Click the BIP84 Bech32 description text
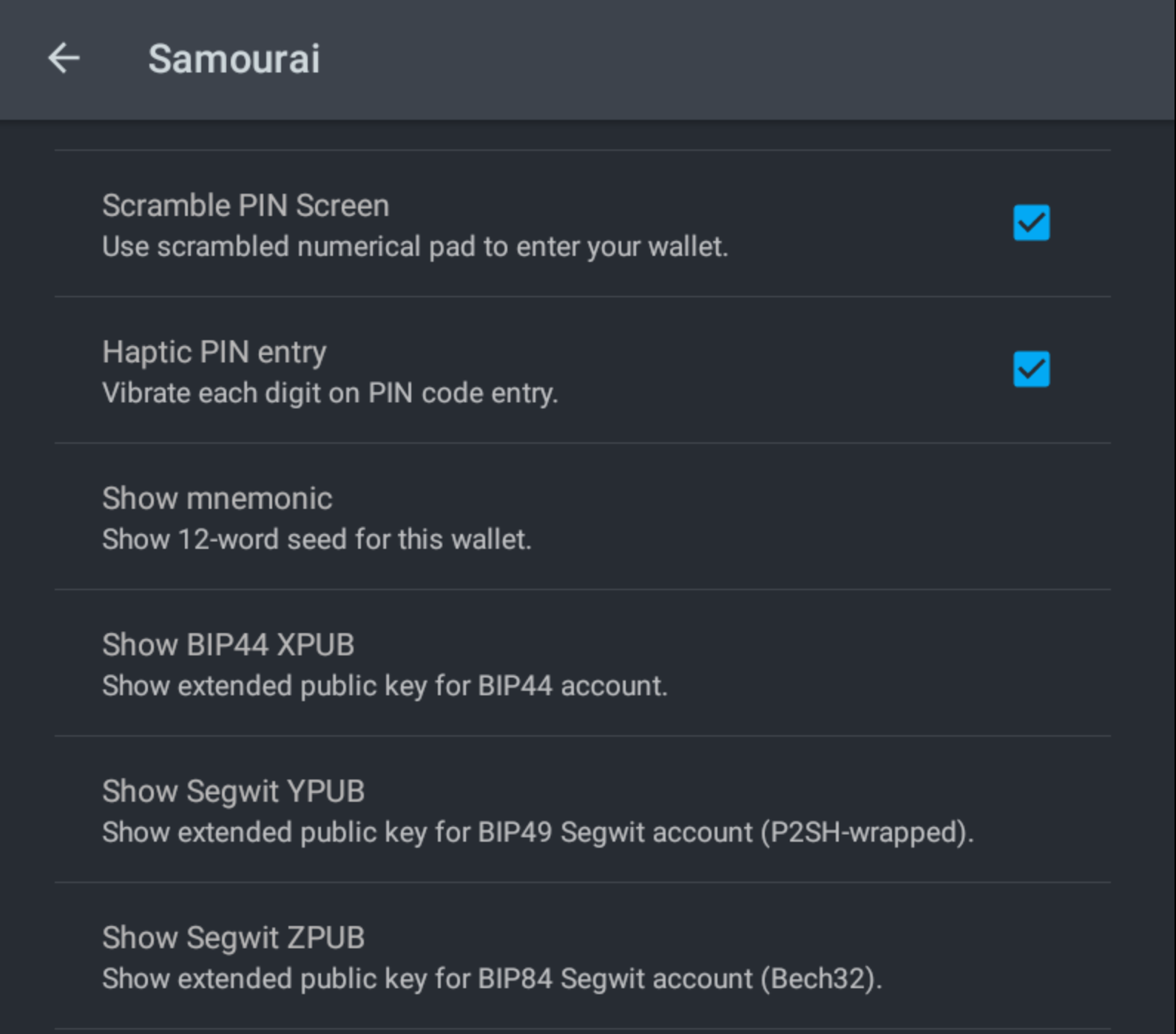The image size is (1176, 1034). [492, 979]
